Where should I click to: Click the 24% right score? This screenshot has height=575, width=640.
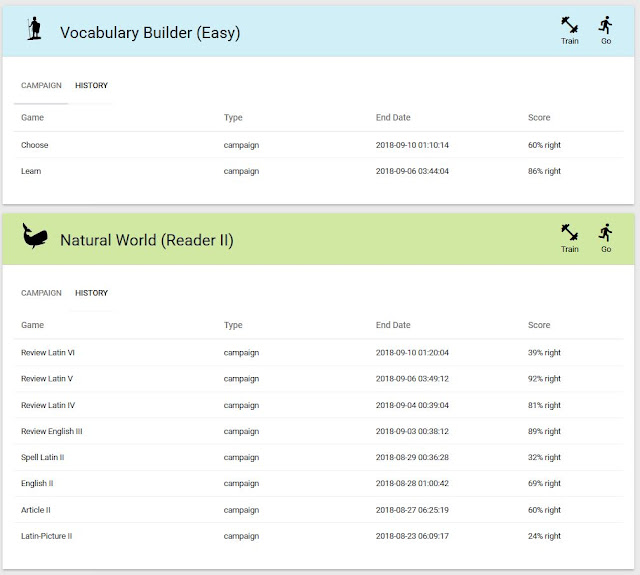(544, 536)
